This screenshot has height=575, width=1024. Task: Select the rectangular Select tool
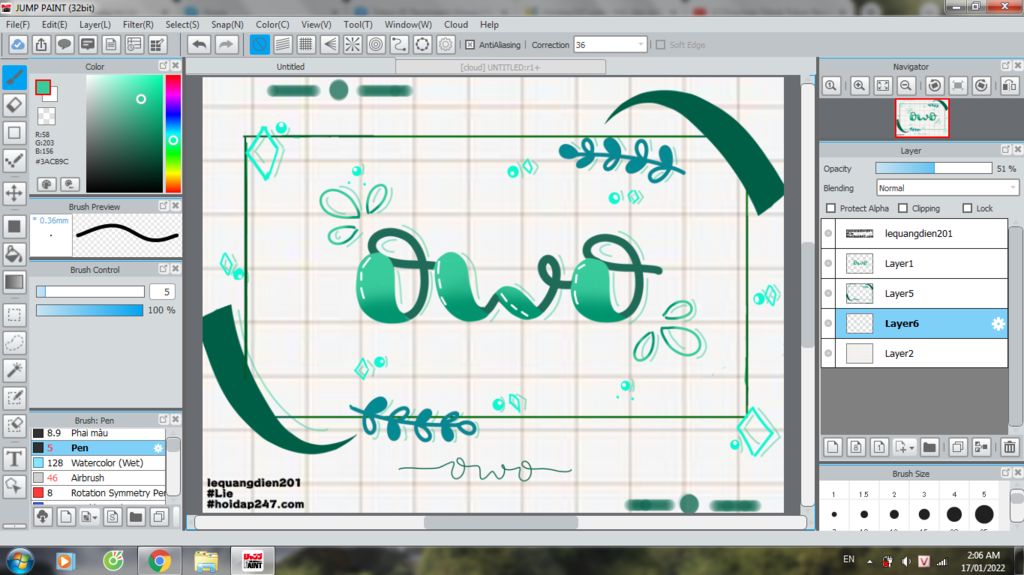[14, 314]
